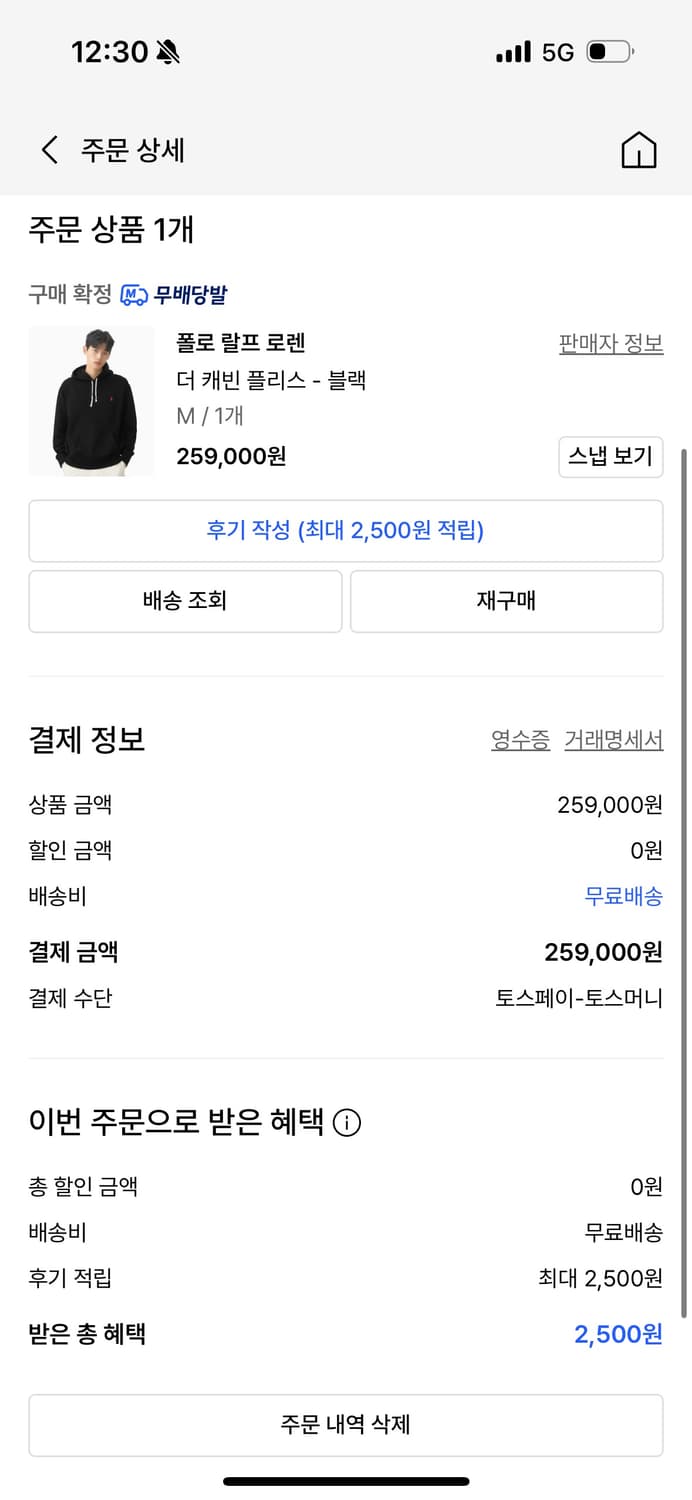Go back using the left chevron arrow
This screenshot has width=692, height=1500.
(x=47, y=149)
